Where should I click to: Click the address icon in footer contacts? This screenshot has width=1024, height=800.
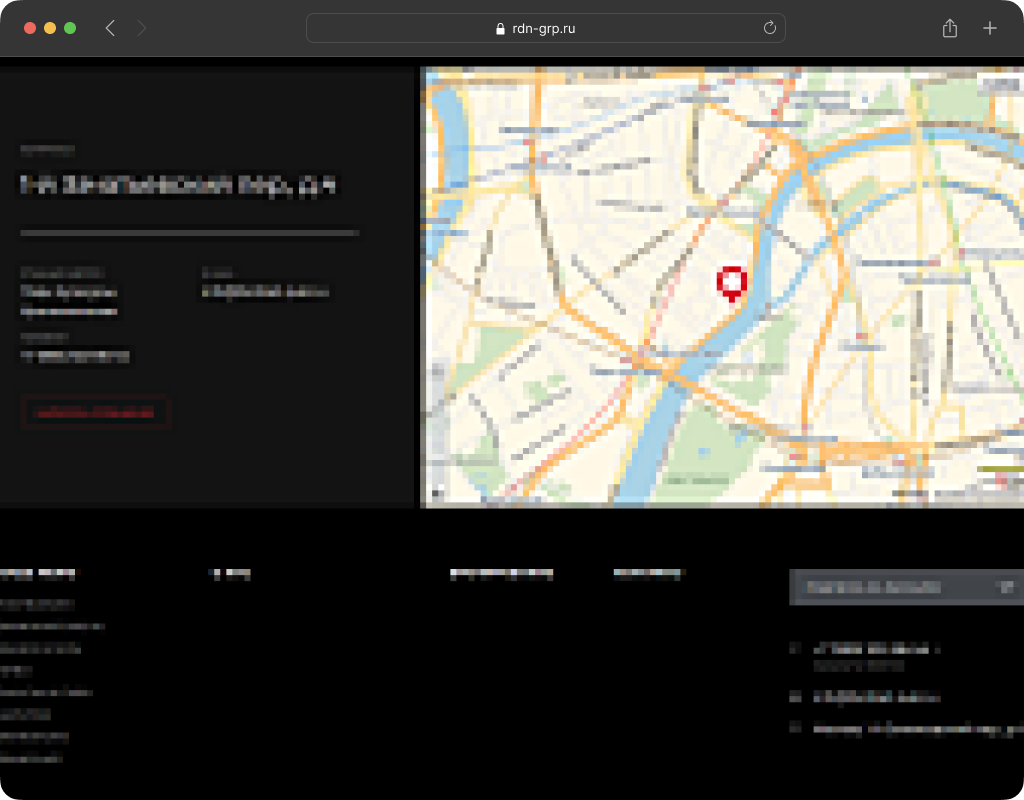point(796,728)
